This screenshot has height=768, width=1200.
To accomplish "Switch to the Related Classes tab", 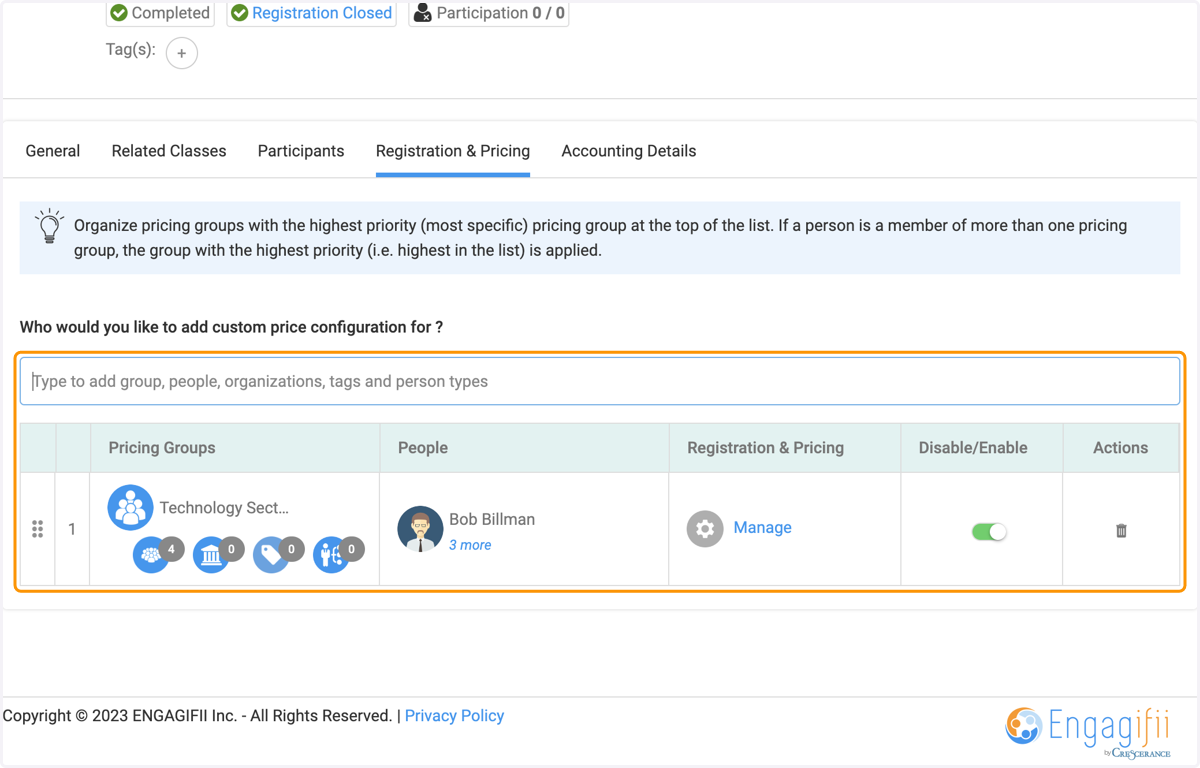I will 169,151.
